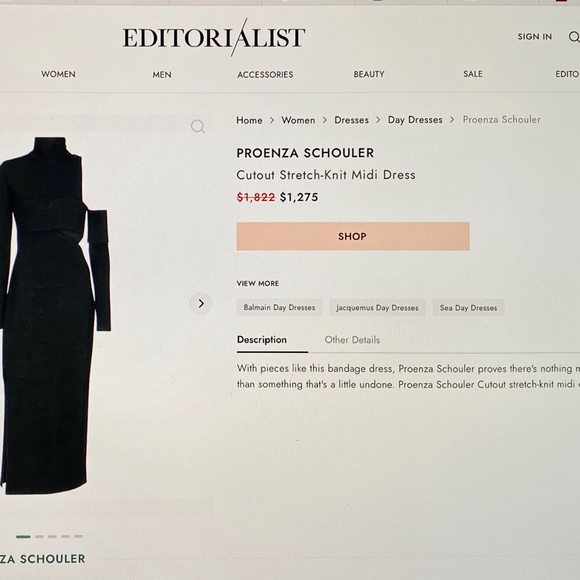Open Balmain Day Dresses tag
580x580 pixels.
[279, 307]
